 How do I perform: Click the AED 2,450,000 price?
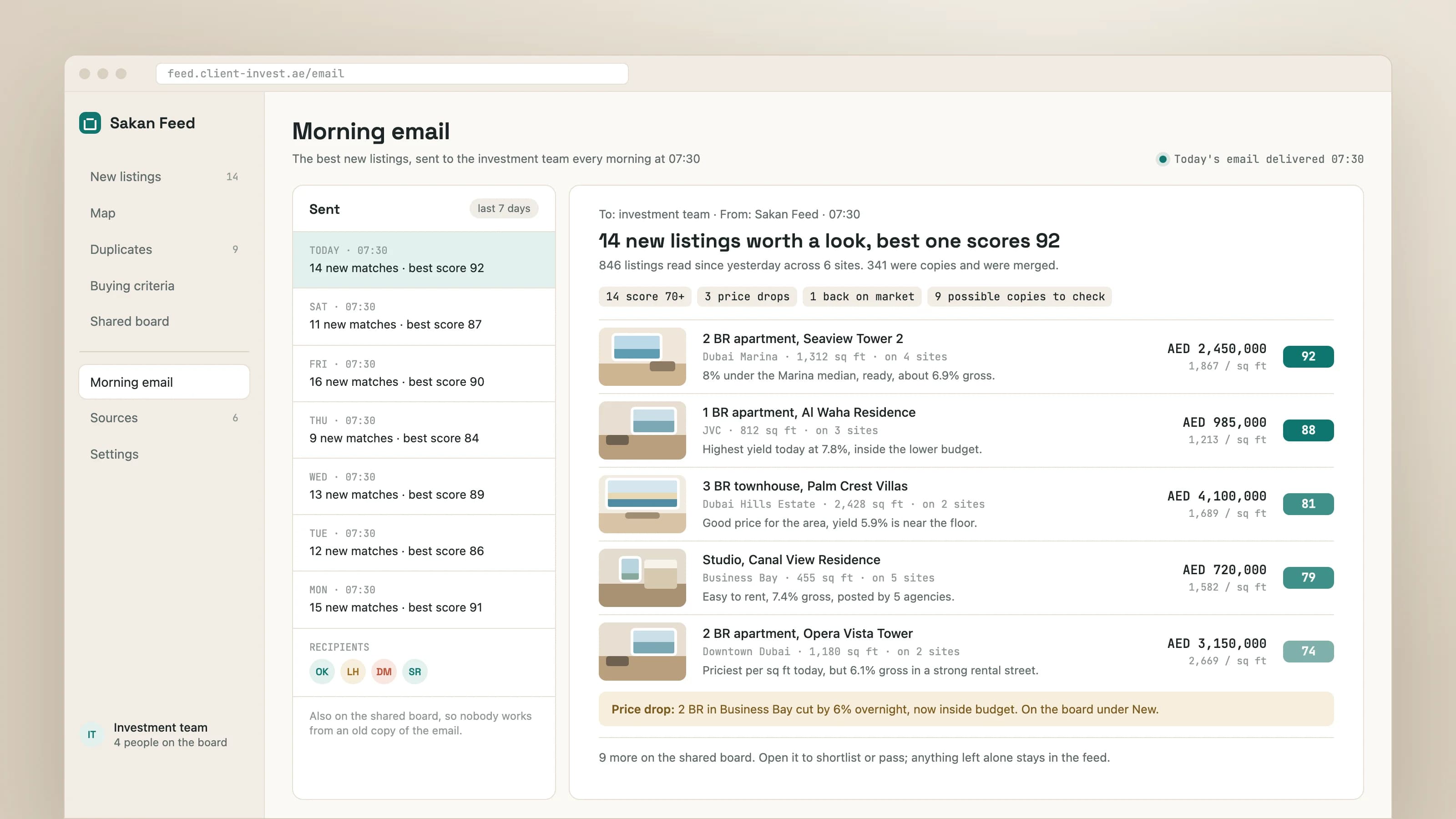pos(1217,349)
